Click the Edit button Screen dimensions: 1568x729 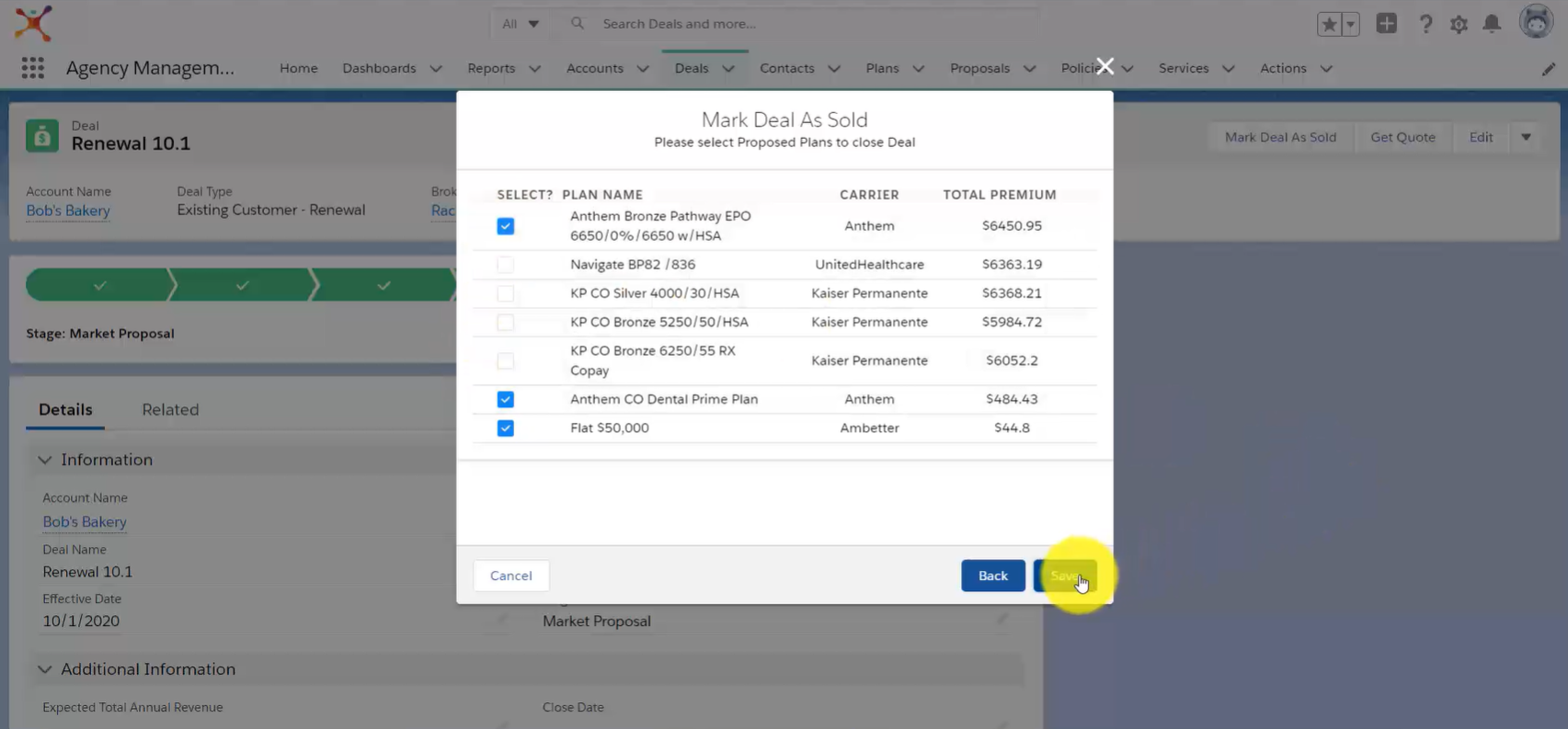click(1481, 137)
